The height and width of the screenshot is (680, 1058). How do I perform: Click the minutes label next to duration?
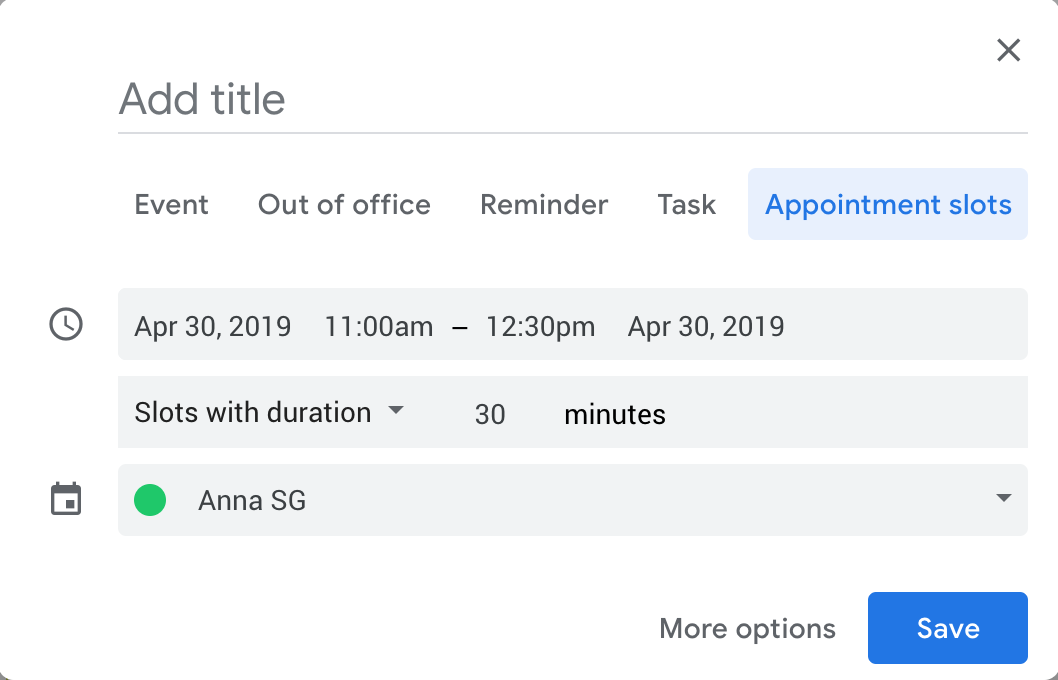(x=614, y=414)
